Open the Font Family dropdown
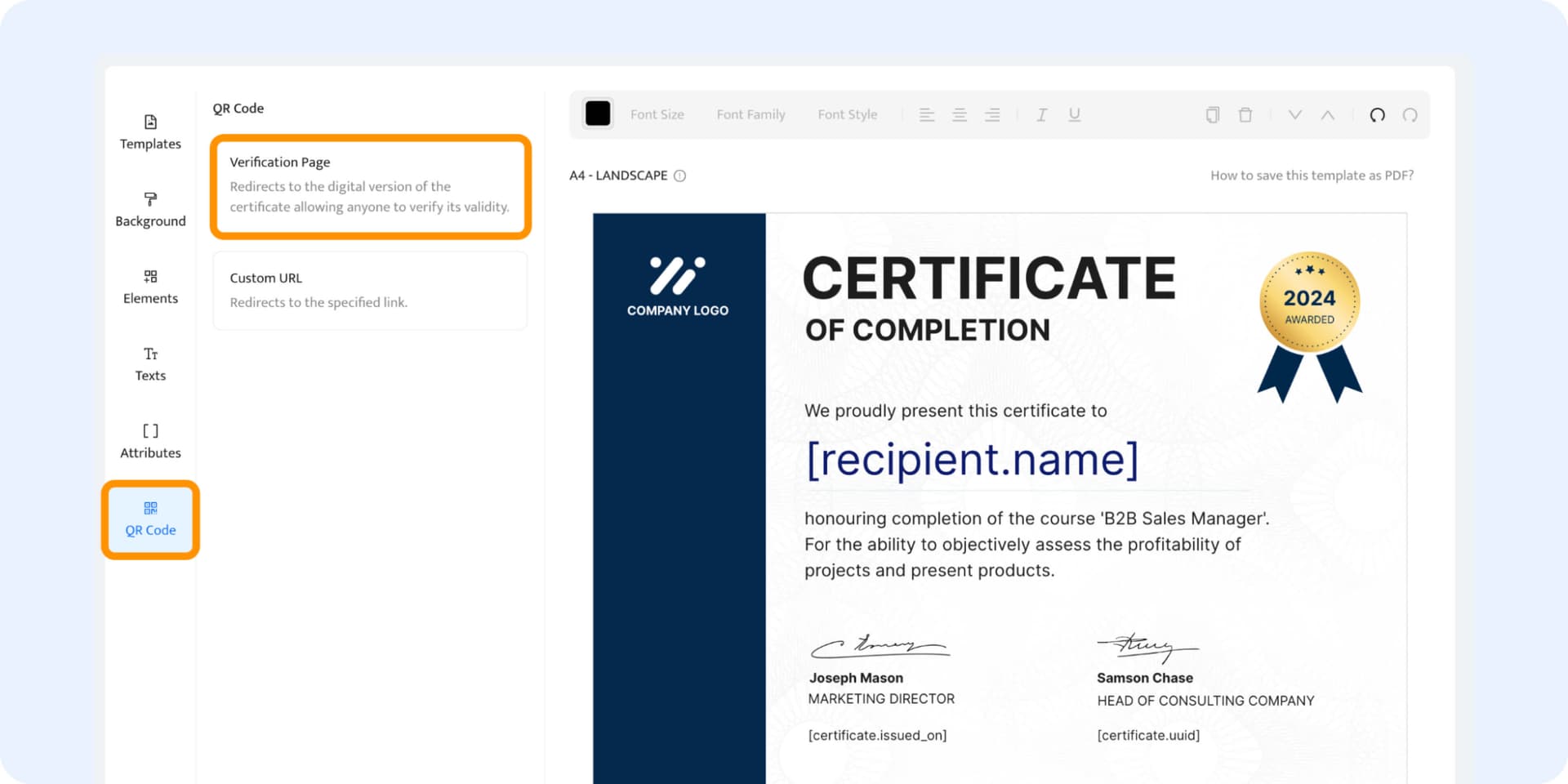This screenshot has width=1568, height=784. (751, 114)
